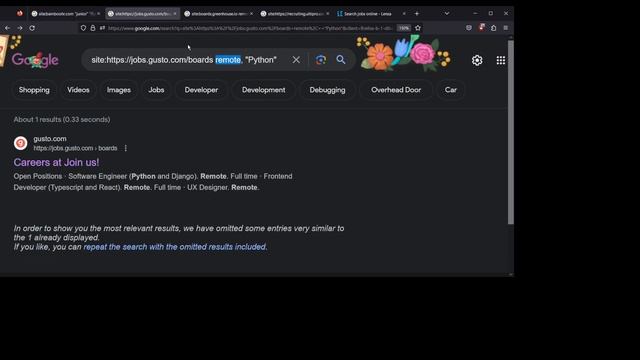Select the Car filter chip
The image size is (640, 360).
tap(451, 90)
